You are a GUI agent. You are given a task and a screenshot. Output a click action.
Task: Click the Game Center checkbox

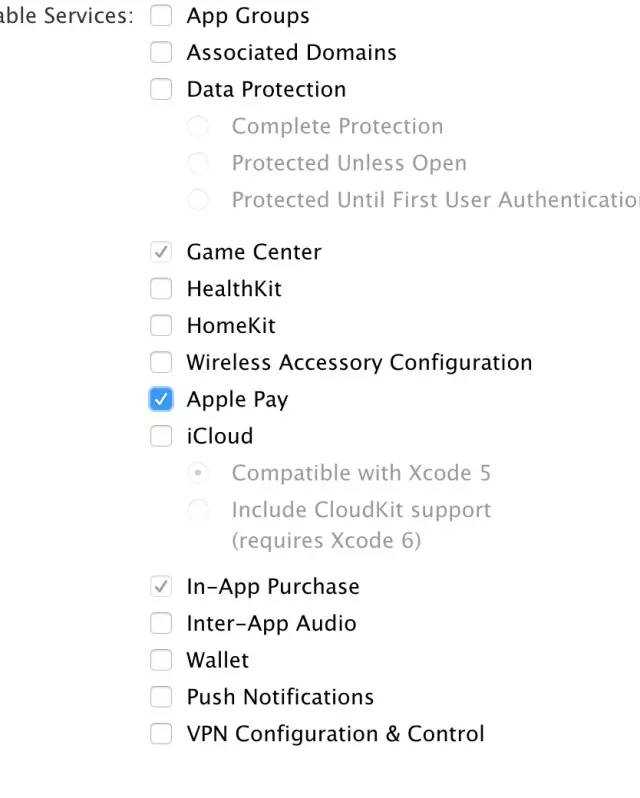tap(161, 251)
